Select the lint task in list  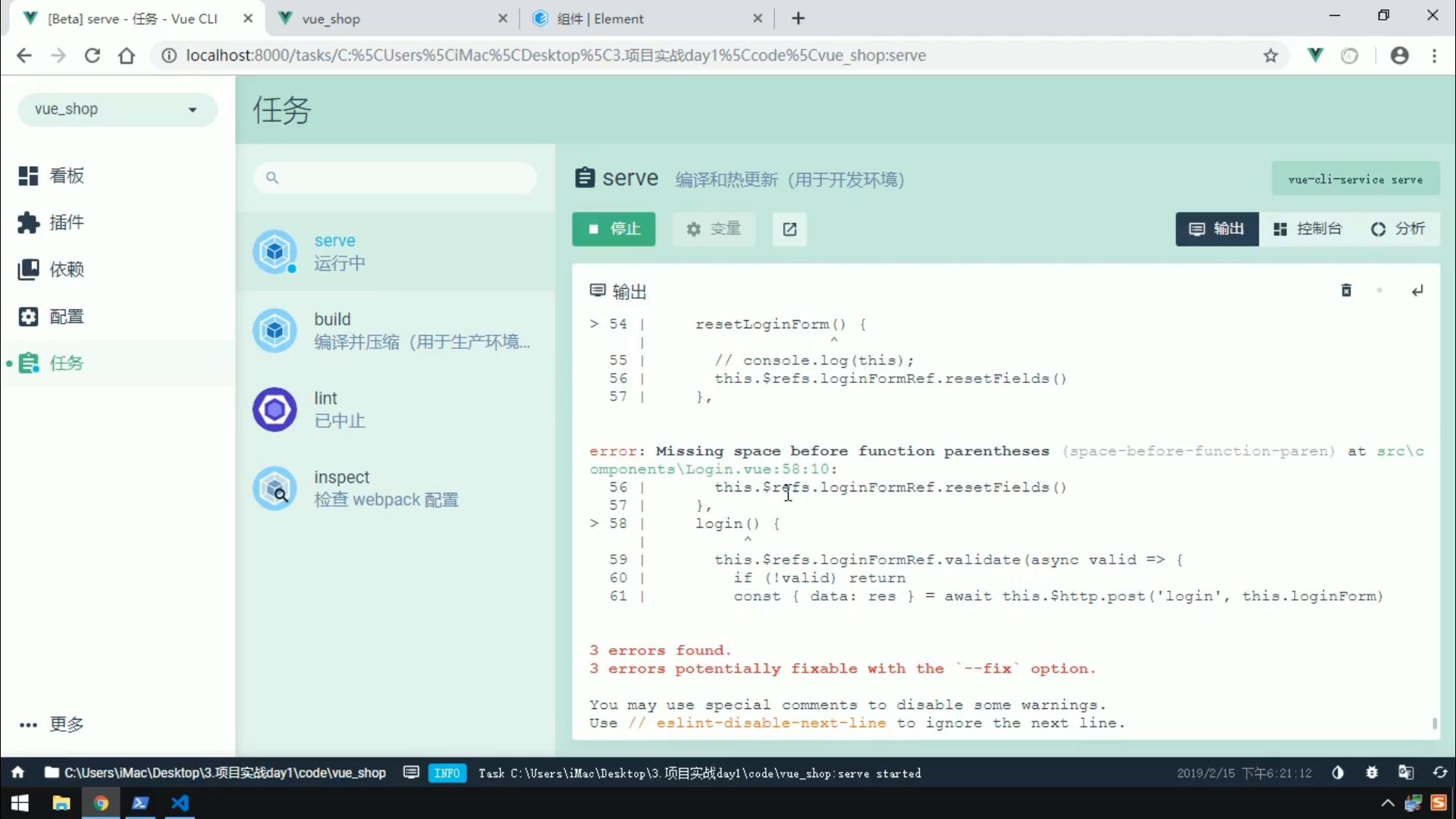395,409
